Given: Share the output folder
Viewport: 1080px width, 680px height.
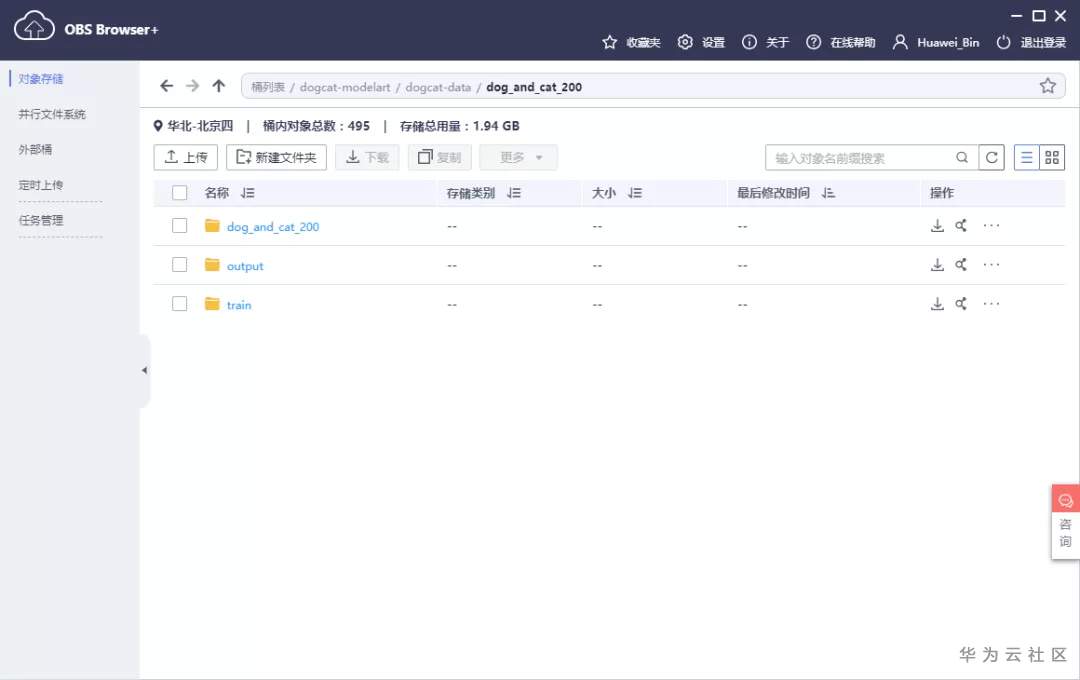Looking at the screenshot, I should (961, 265).
